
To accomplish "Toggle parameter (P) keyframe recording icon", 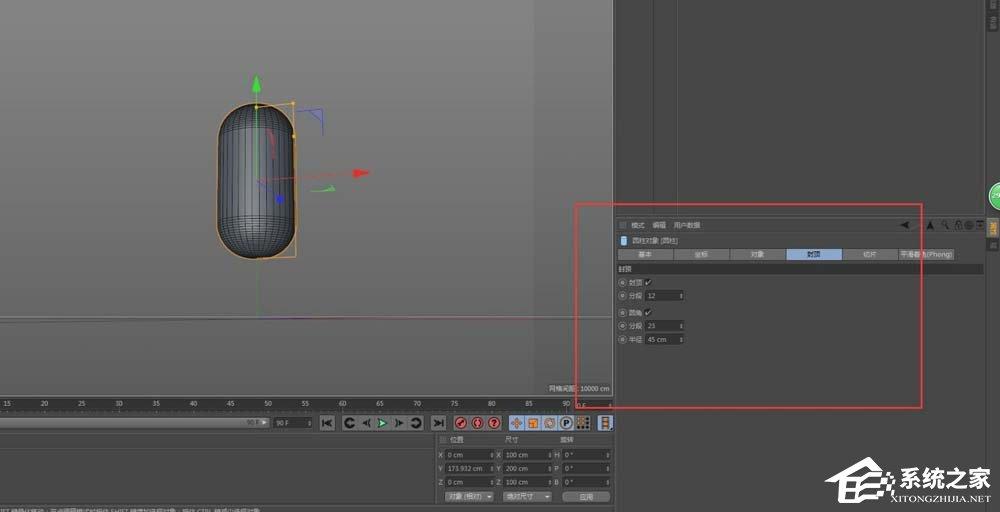I will [566, 423].
